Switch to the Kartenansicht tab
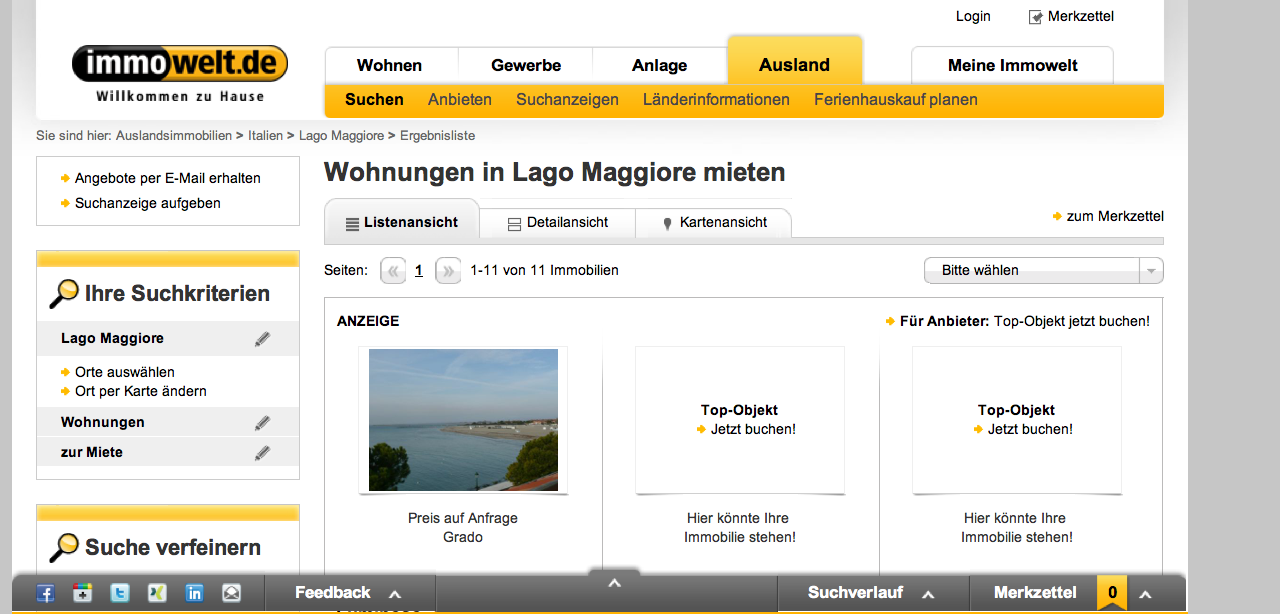Screen dimensions: 1280x614 (x=713, y=223)
